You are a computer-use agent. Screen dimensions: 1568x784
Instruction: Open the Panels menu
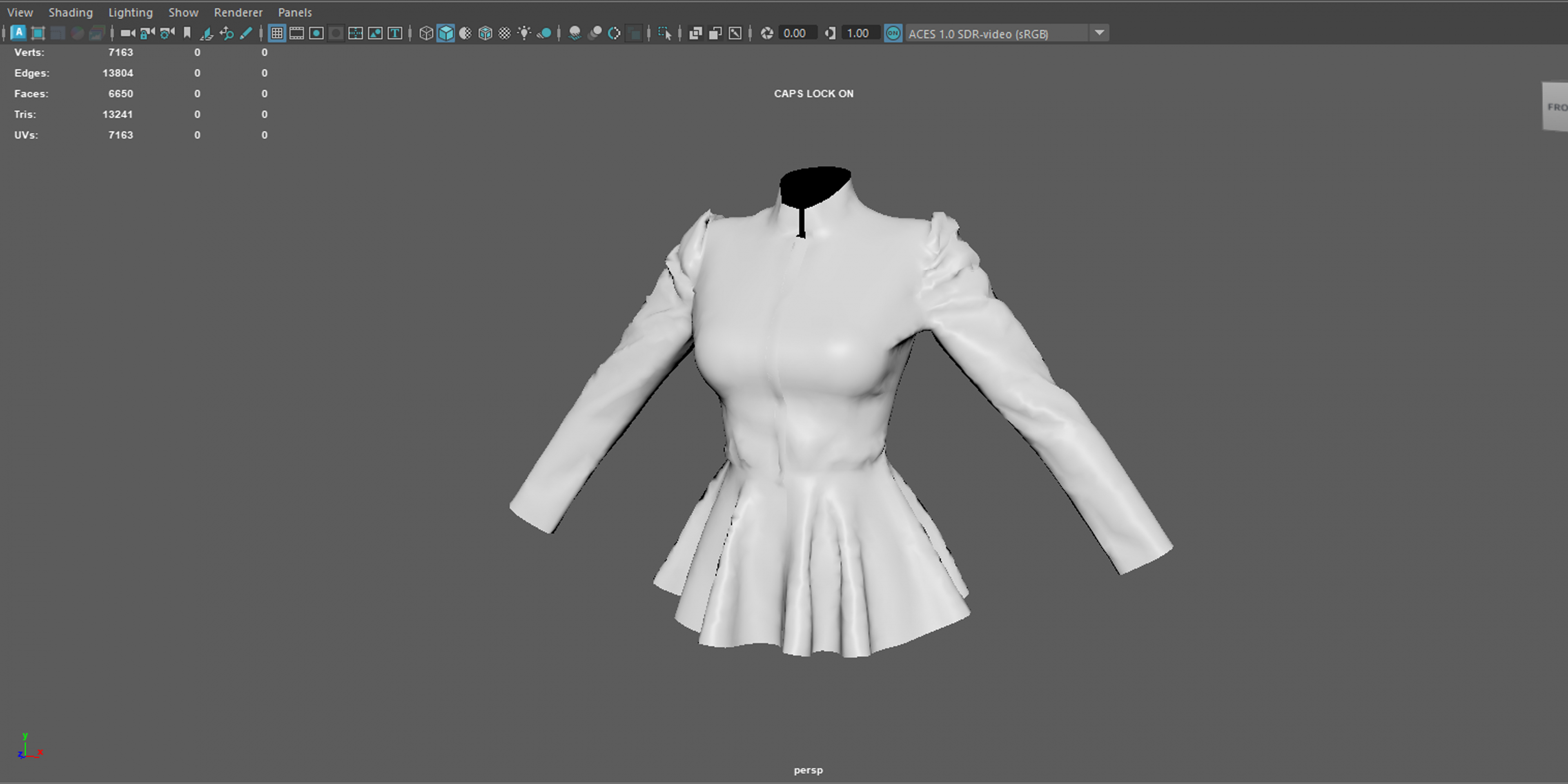coord(294,12)
